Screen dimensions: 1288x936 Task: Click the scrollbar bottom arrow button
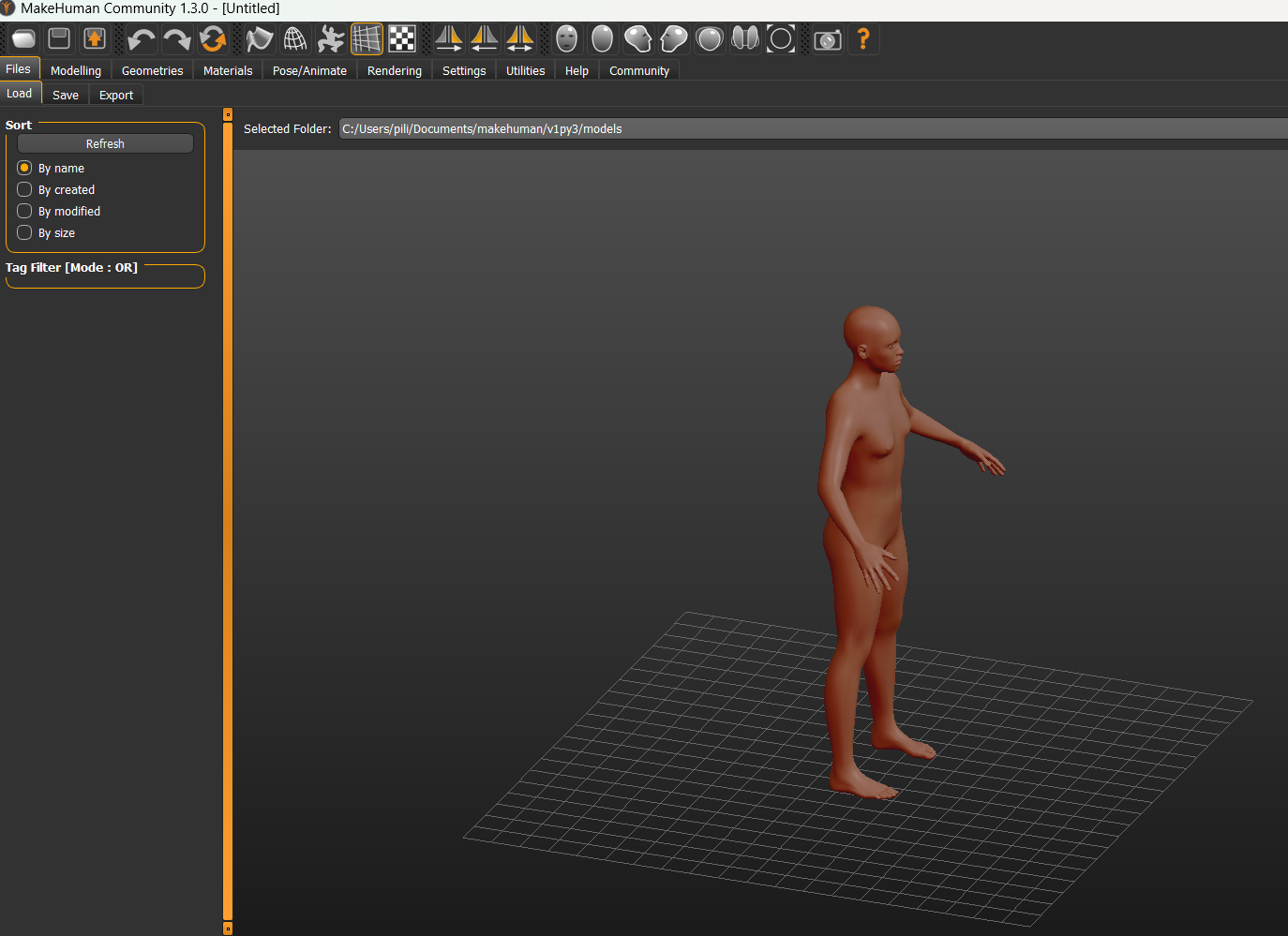228,929
